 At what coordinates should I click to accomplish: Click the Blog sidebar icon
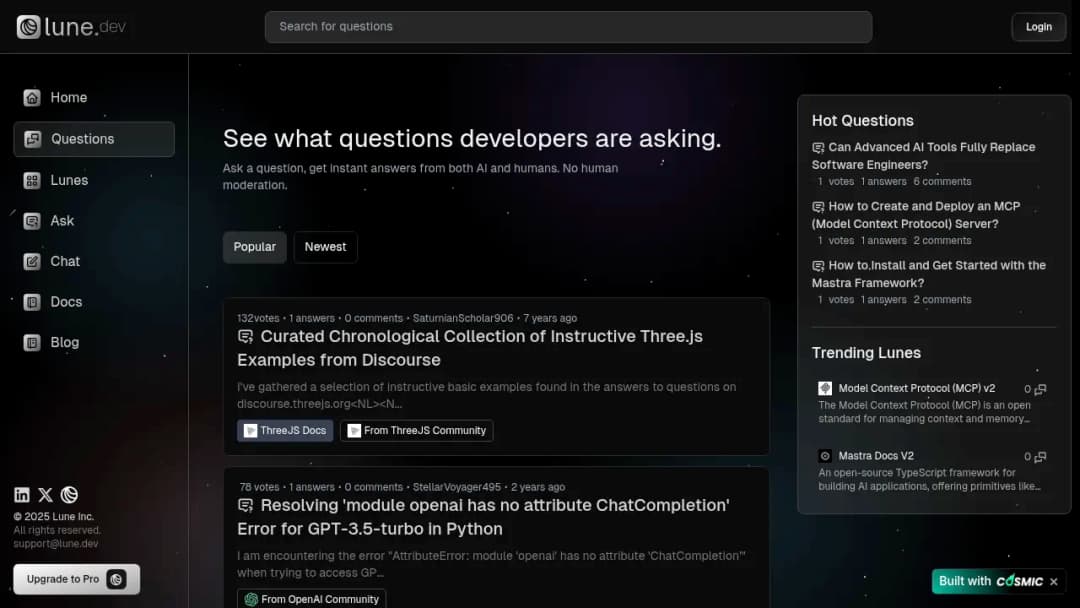tap(32, 343)
